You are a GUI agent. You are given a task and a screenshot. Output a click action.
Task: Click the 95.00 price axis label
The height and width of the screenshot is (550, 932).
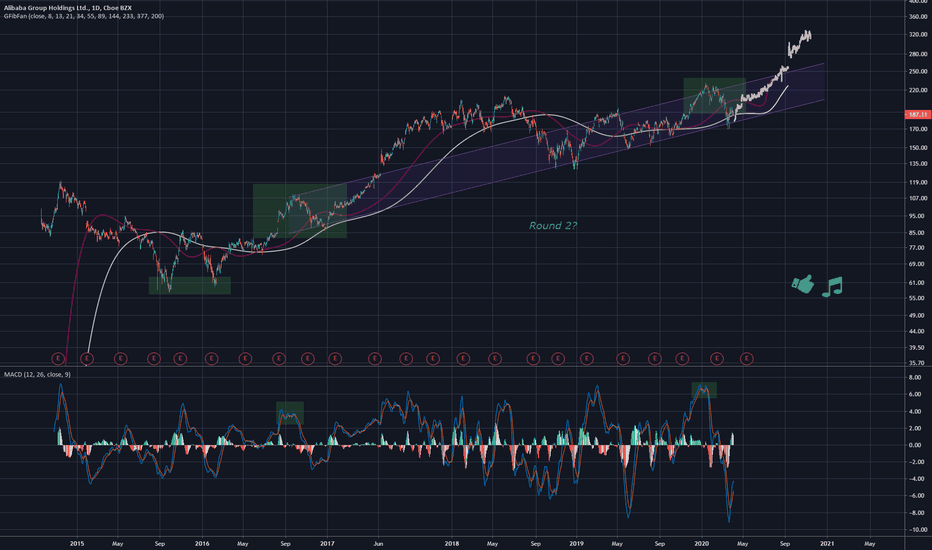917,216
